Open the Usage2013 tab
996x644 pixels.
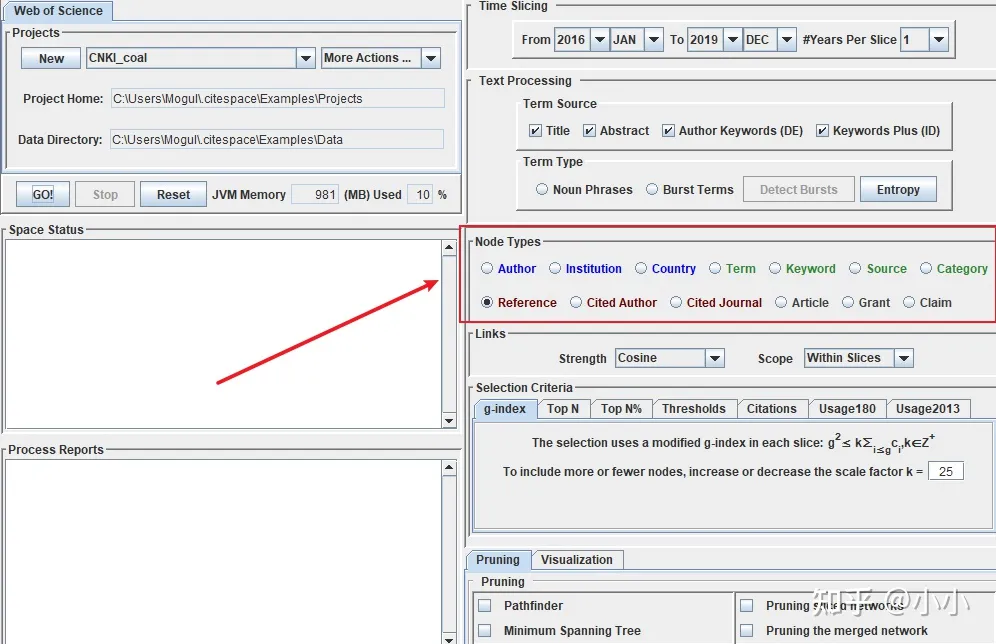click(927, 409)
